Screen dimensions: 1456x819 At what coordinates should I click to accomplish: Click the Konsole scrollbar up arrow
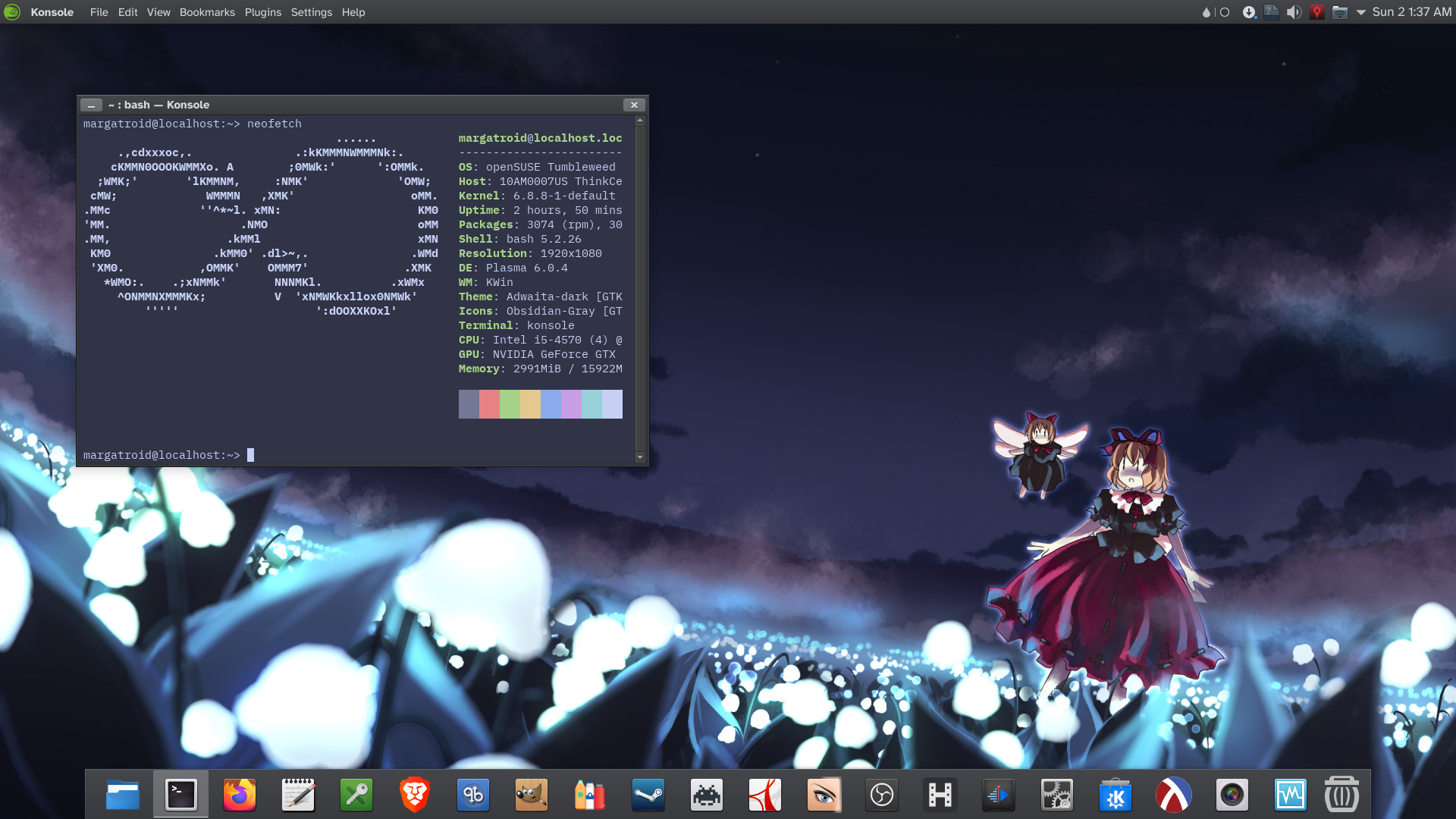point(640,121)
